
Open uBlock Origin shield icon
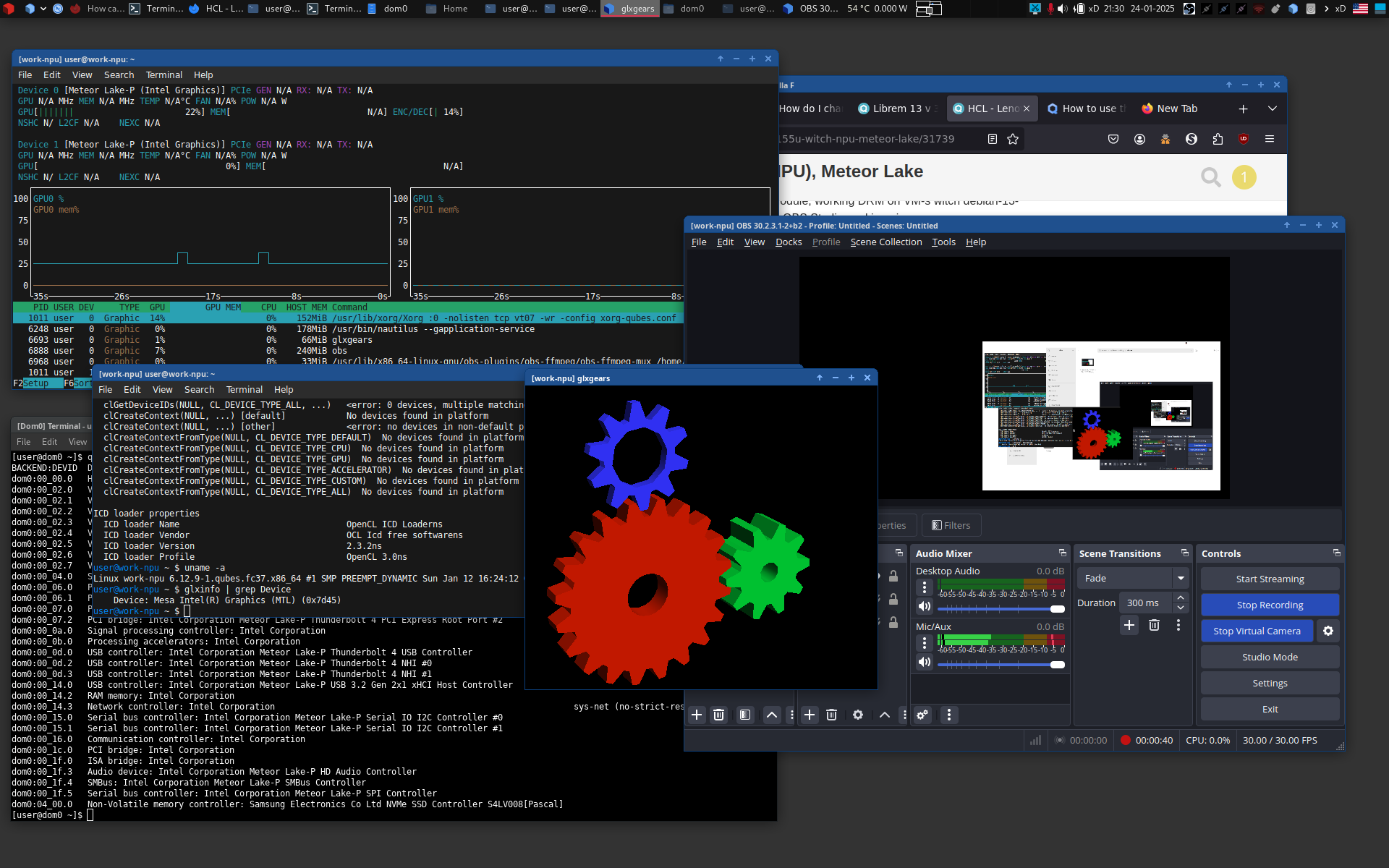coord(1244,139)
